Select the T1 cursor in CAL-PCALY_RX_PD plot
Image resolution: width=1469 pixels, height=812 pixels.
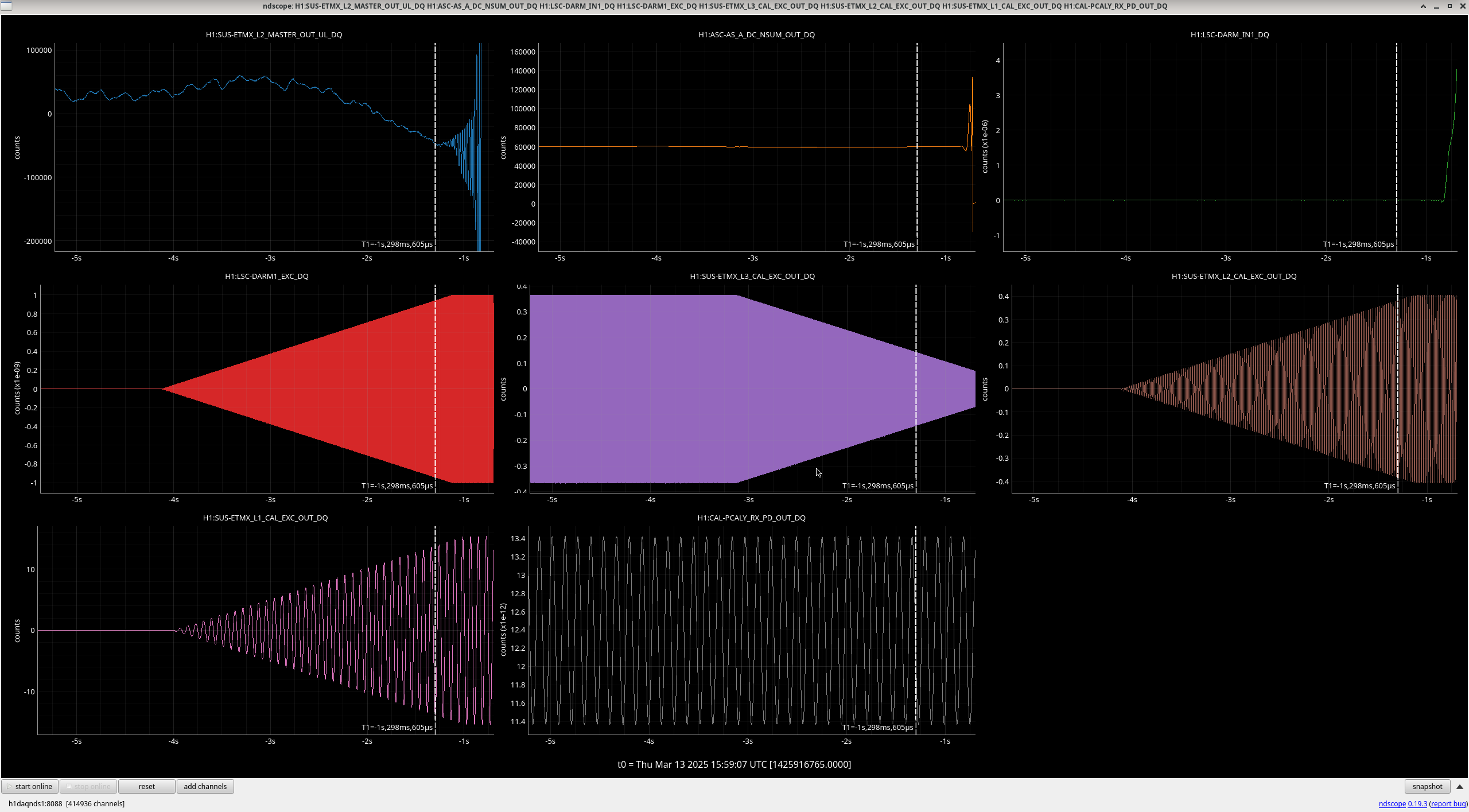tap(915, 630)
